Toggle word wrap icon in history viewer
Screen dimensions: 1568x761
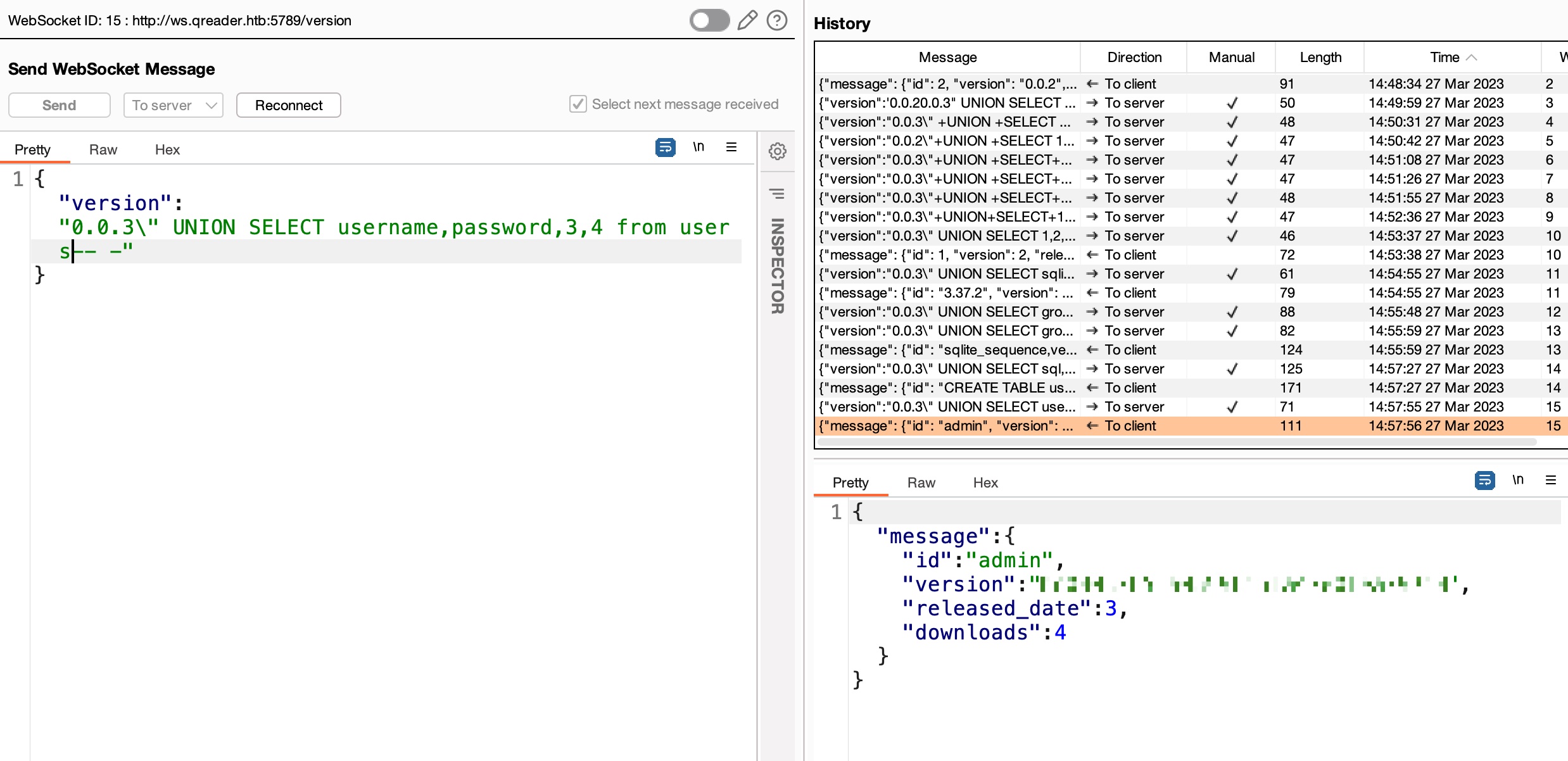[x=1484, y=481]
